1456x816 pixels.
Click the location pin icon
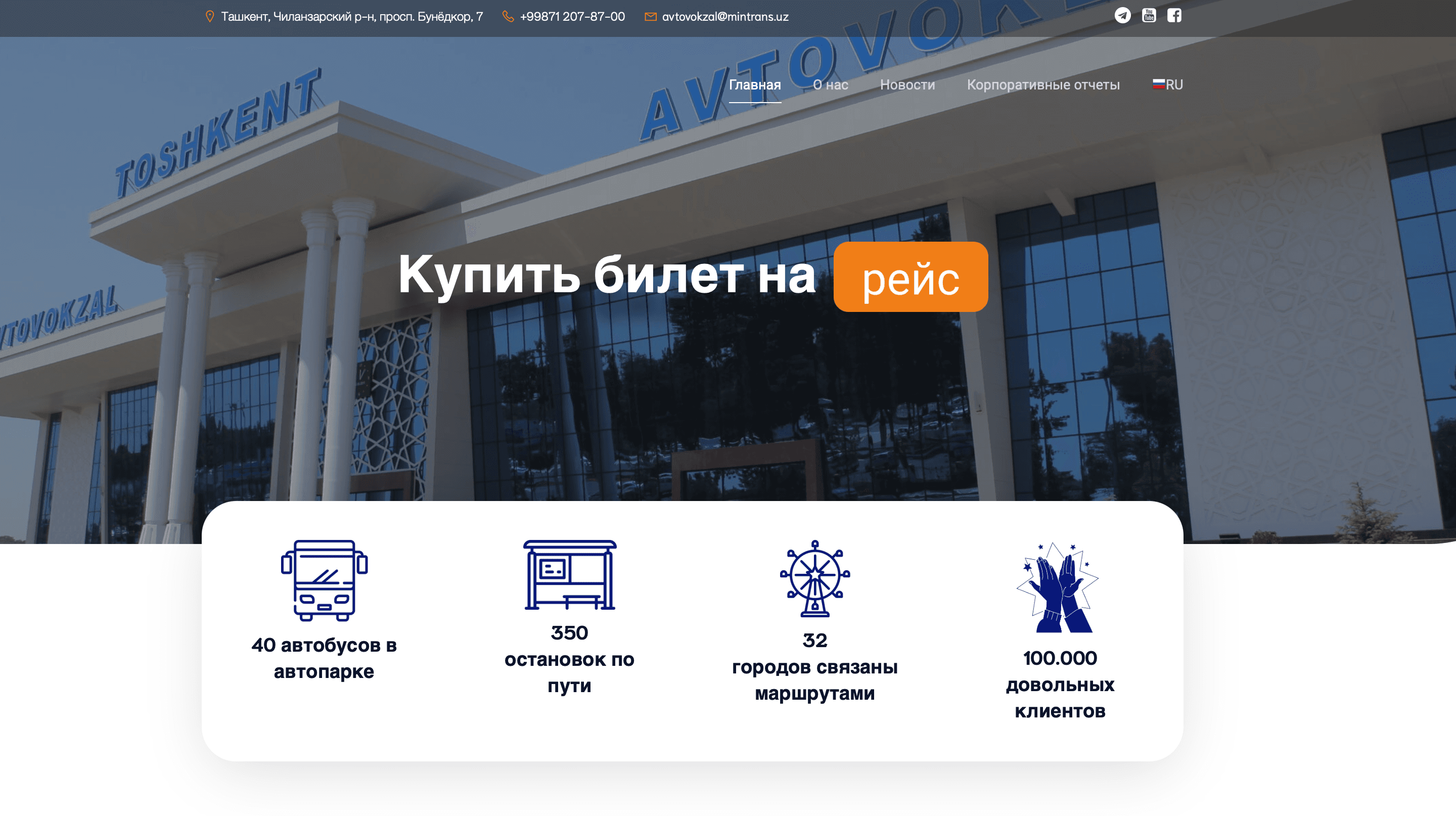pos(210,17)
